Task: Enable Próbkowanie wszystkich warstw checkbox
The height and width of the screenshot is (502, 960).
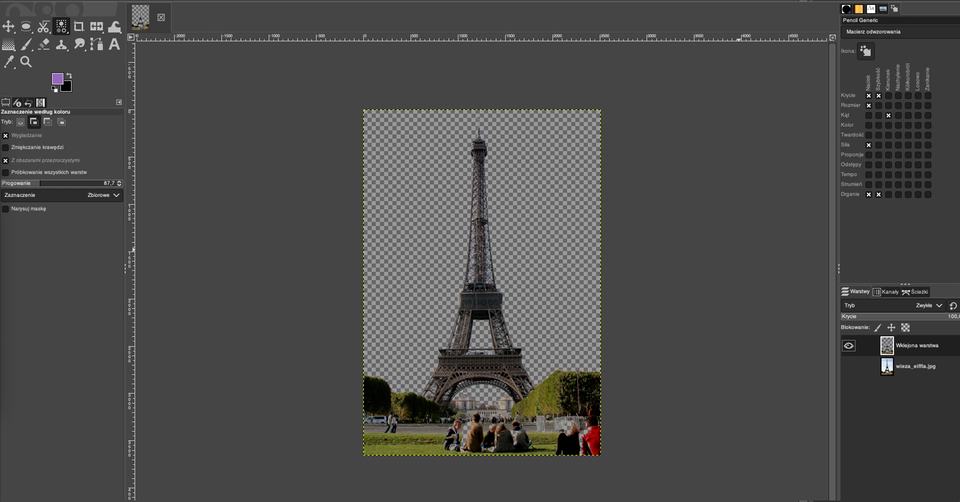Action: click(x=6, y=172)
